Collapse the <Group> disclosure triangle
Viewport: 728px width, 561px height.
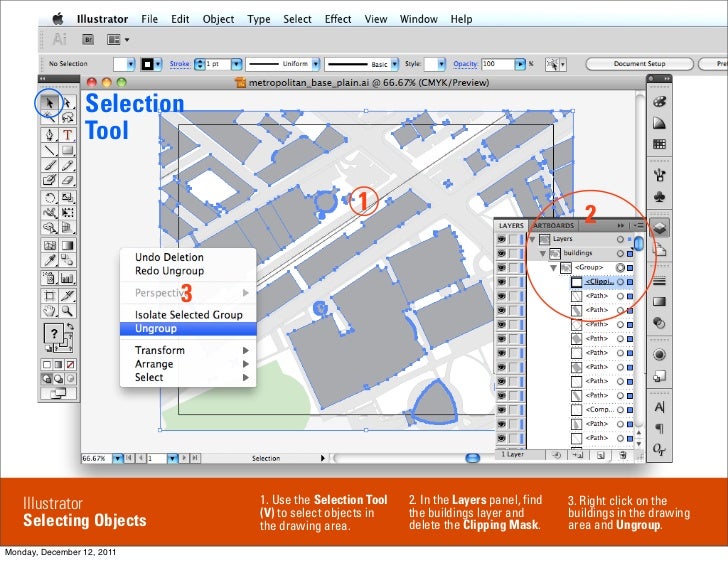[x=553, y=268]
